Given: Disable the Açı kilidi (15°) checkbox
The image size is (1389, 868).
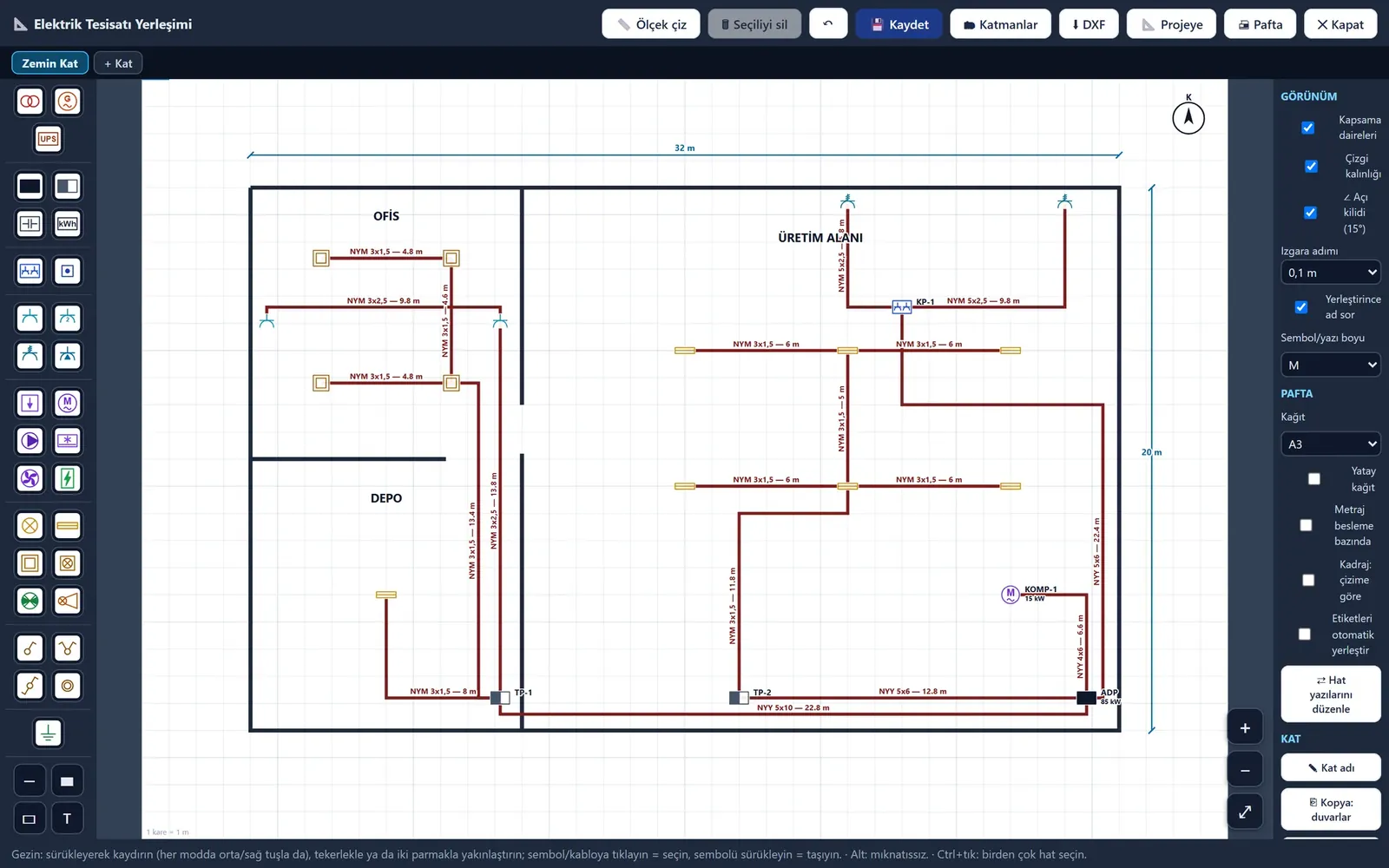Looking at the screenshot, I should [x=1310, y=213].
